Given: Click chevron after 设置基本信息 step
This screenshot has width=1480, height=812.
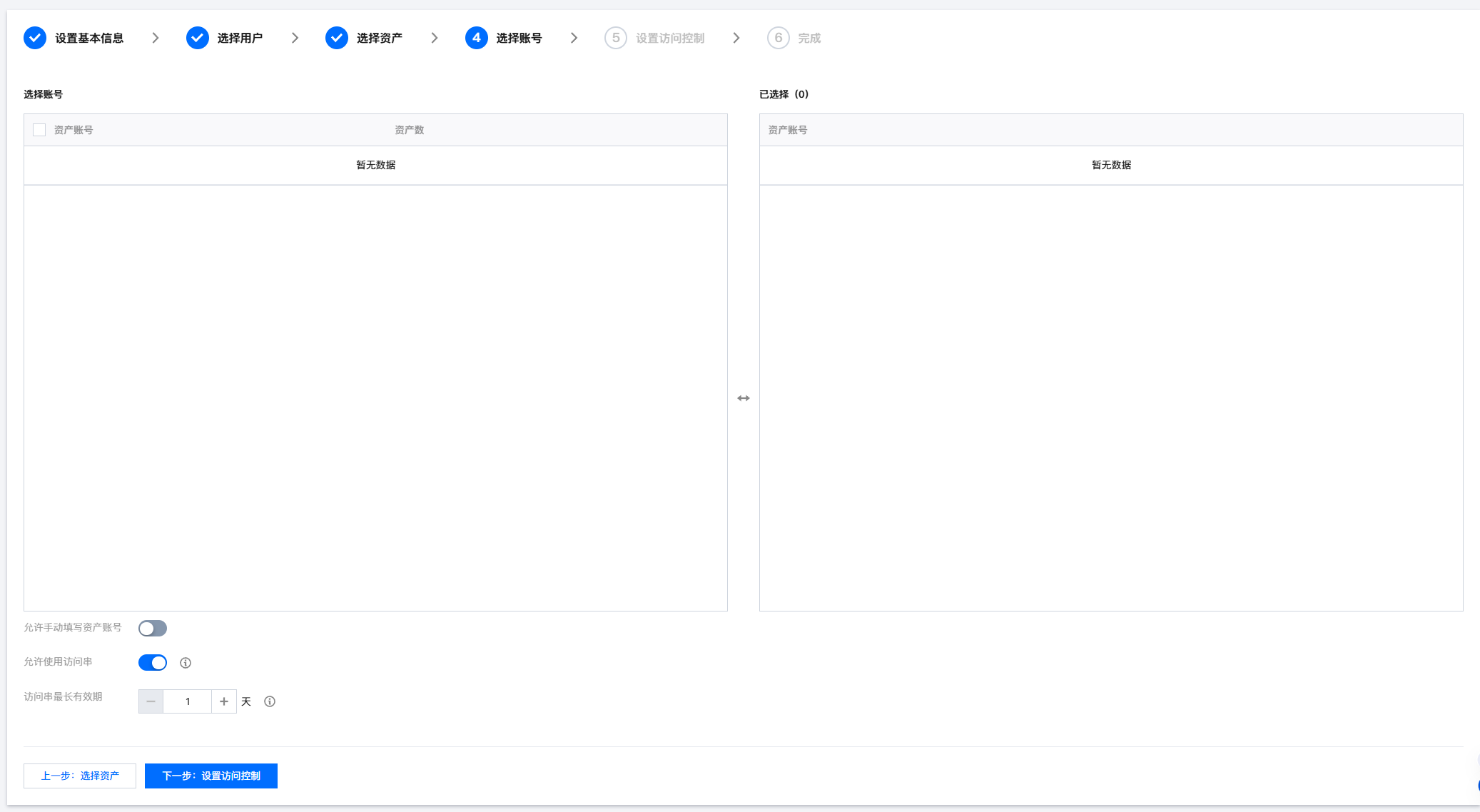Looking at the screenshot, I should point(156,38).
